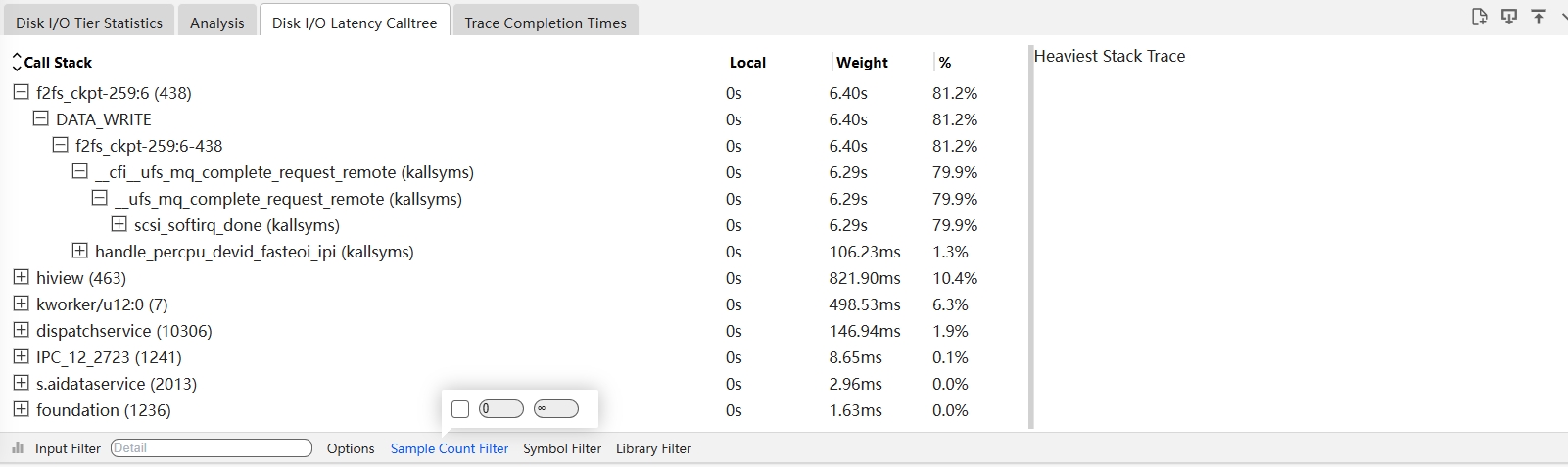Toggle the Call Stack sort arrows
This screenshot has width=1568, height=467.
coord(17,63)
